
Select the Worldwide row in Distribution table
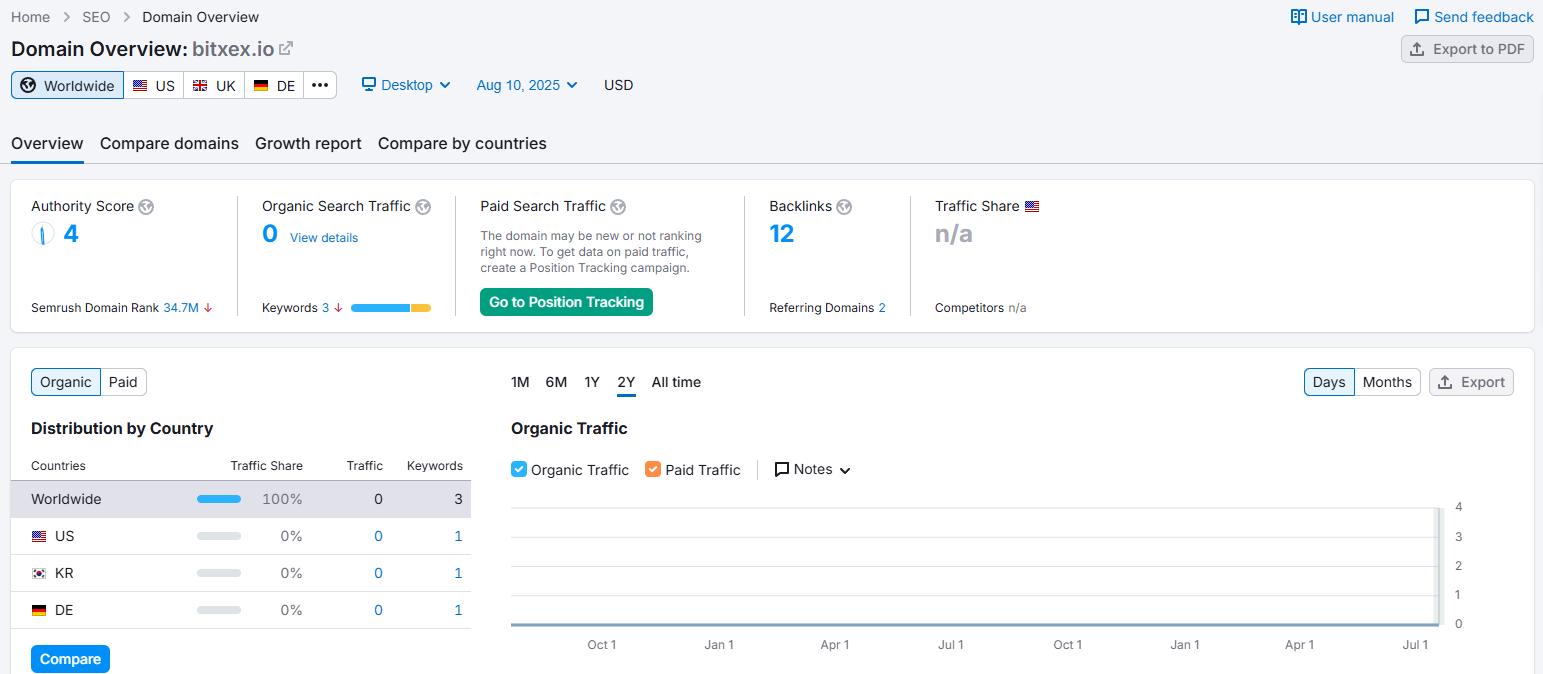[x=241, y=499]
